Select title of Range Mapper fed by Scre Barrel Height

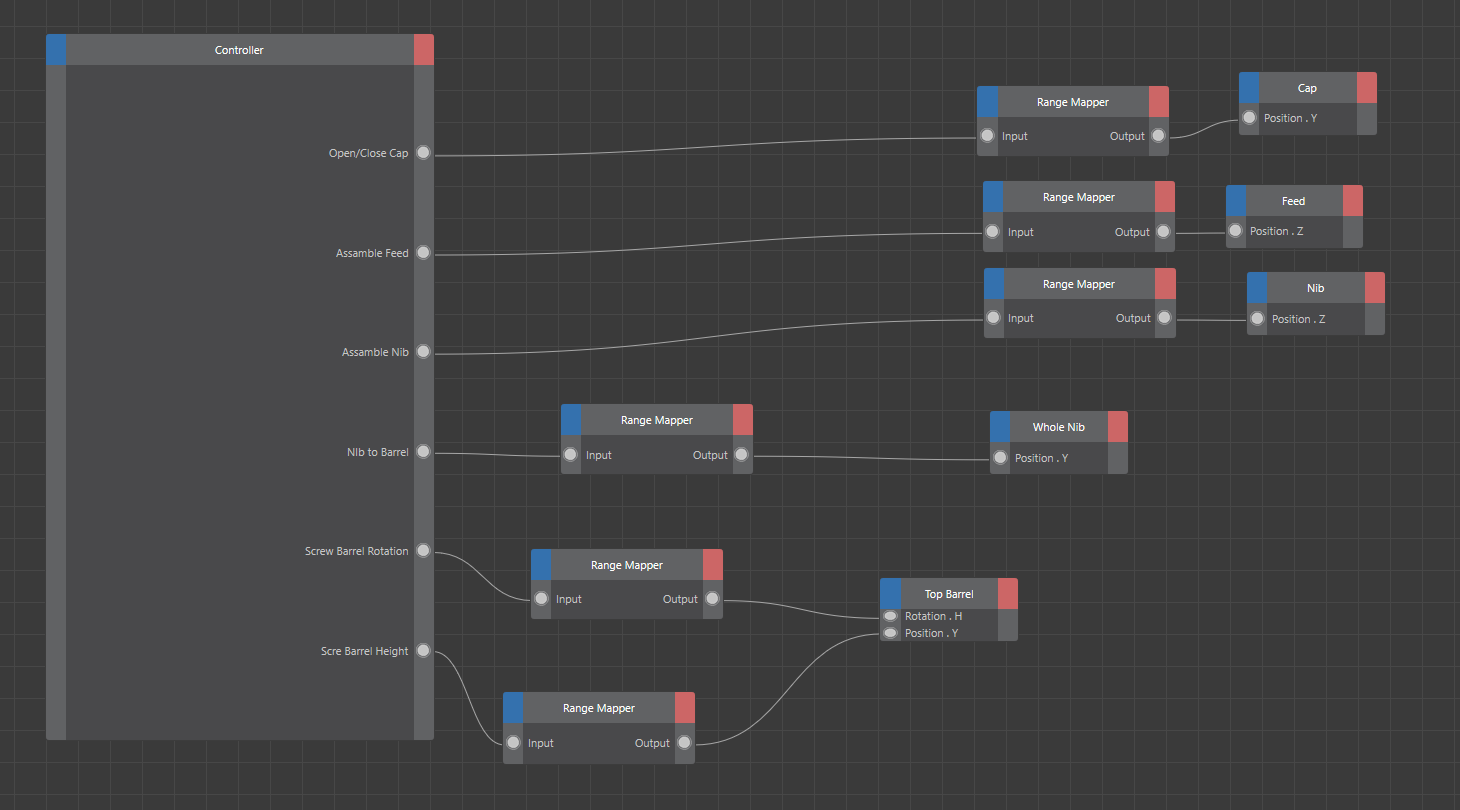point(599,708)
